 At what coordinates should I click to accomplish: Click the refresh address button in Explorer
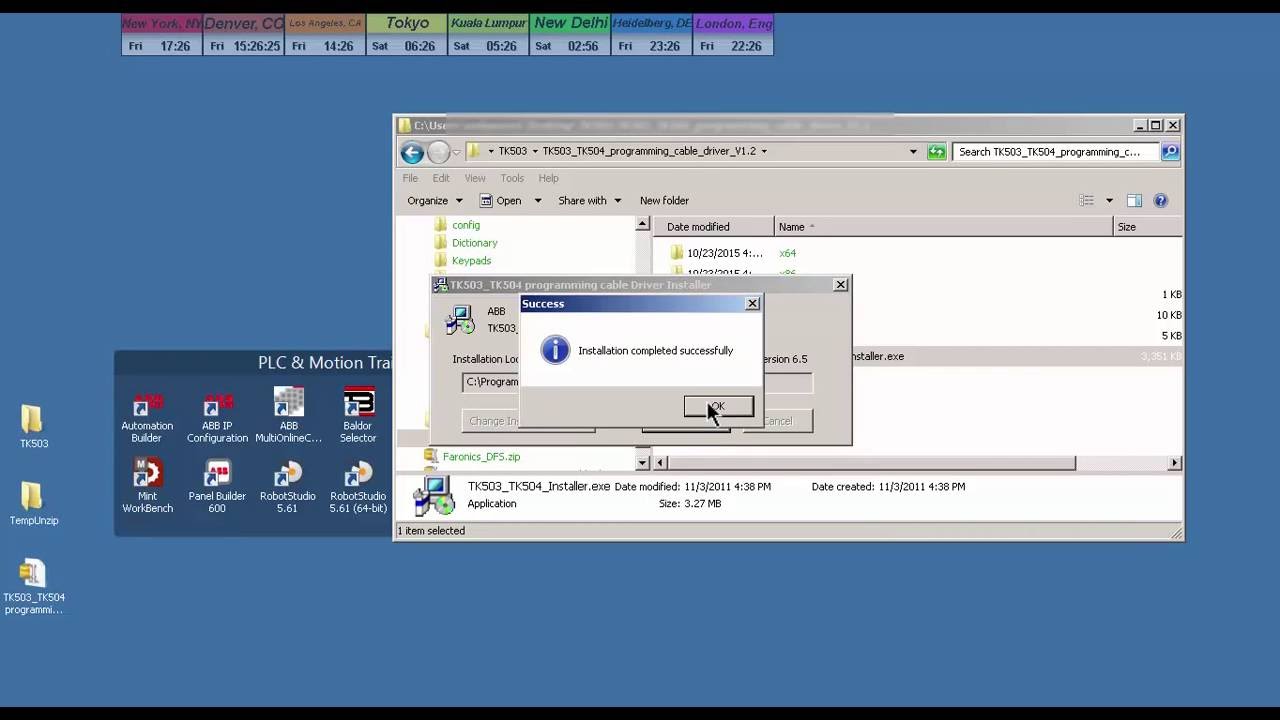click(x=936, y=152)
